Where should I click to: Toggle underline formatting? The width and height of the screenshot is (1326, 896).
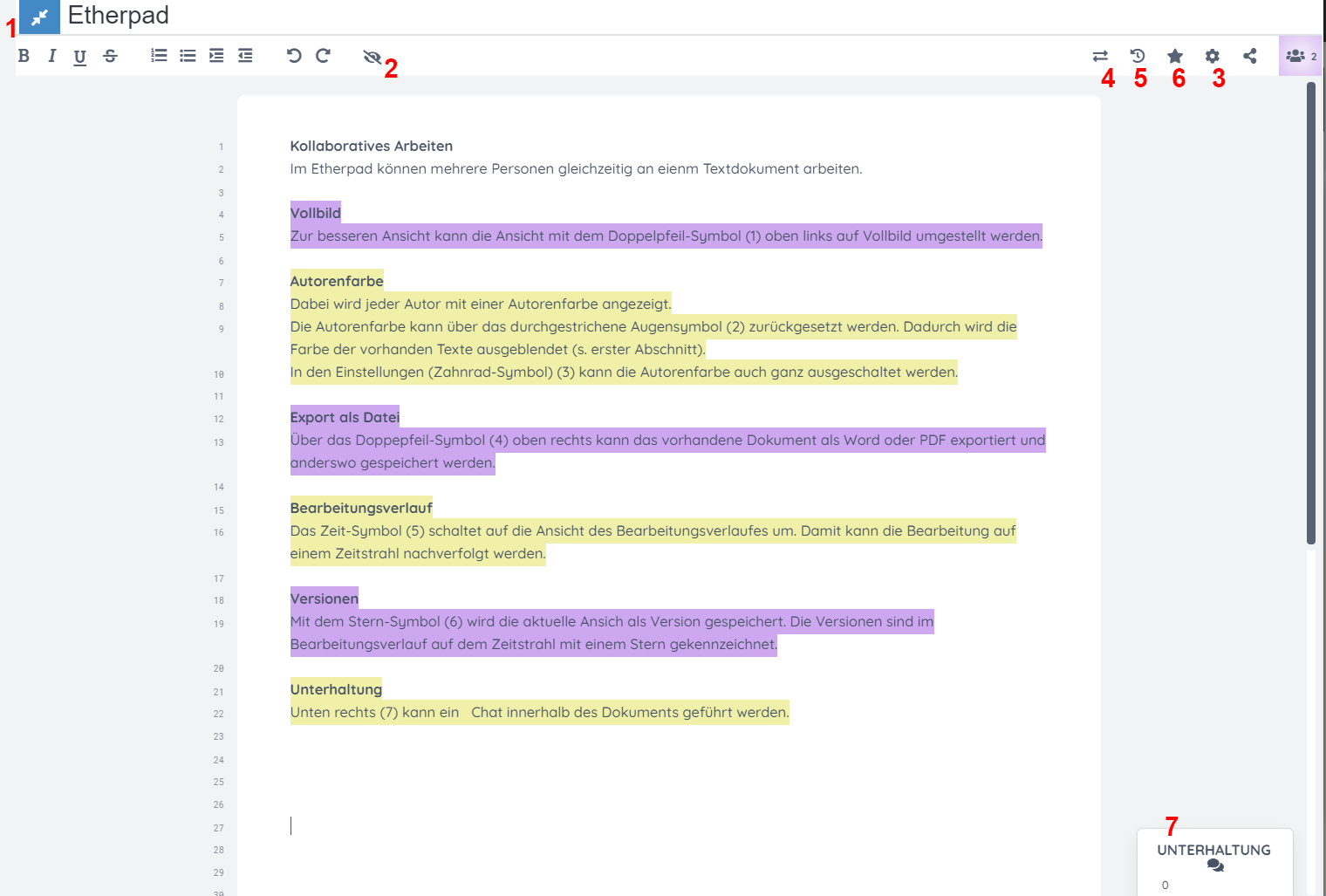click(x=80, y=57)
